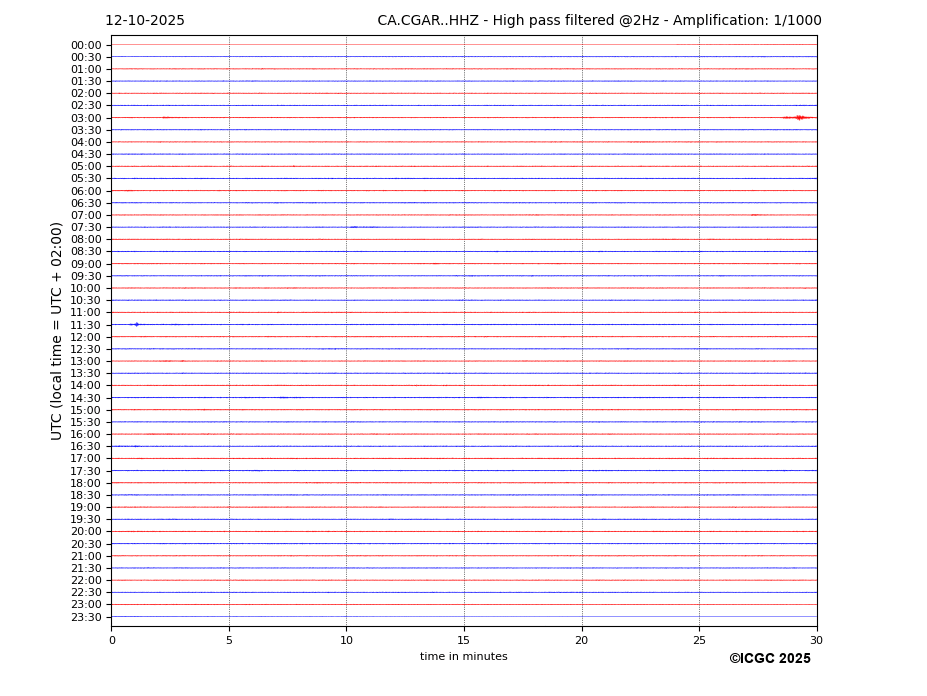Click the vertical UTC local time axis label
Screen dimensions: 927x696
[57, 331]
